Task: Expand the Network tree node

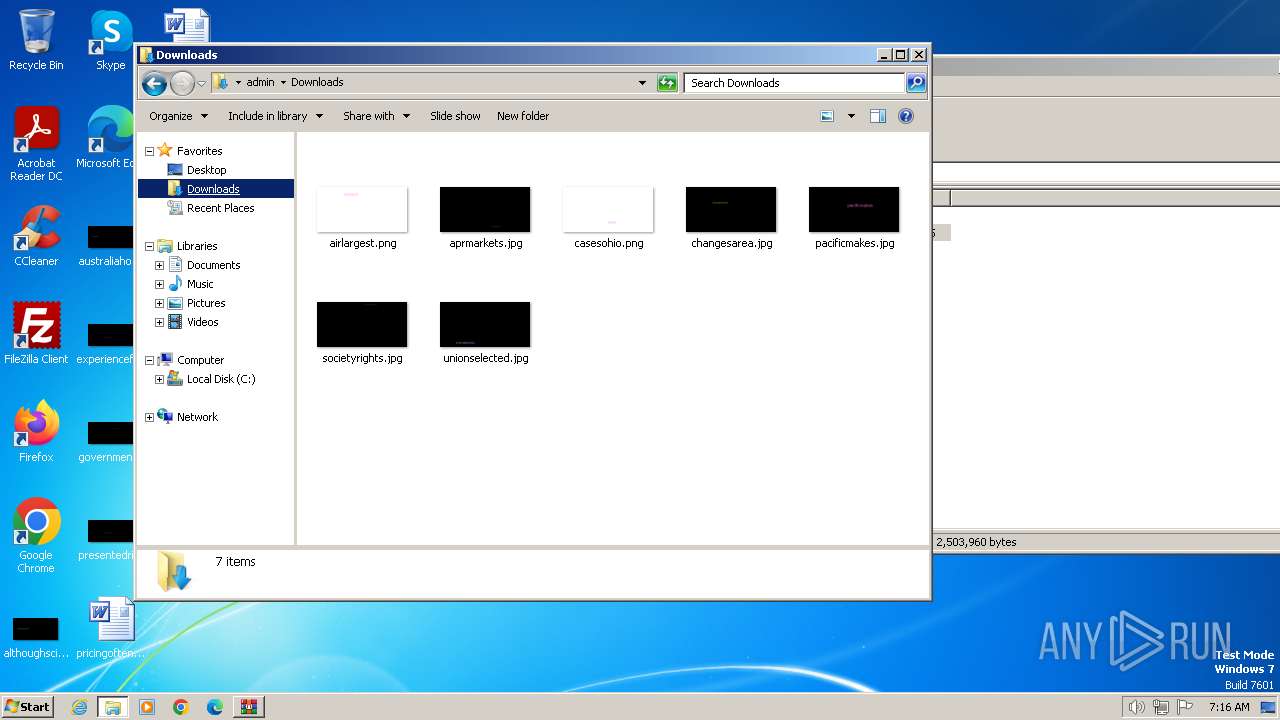Action: click(x=149, y=417)
